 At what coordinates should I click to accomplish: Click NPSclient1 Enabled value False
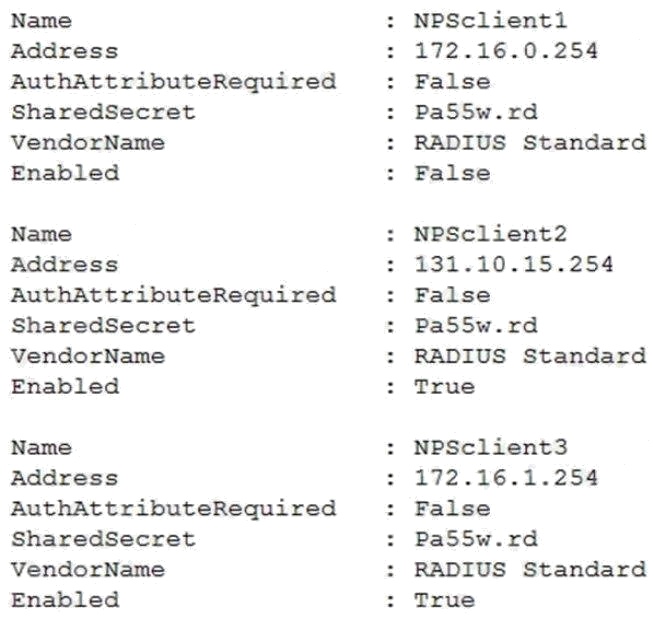453,174
